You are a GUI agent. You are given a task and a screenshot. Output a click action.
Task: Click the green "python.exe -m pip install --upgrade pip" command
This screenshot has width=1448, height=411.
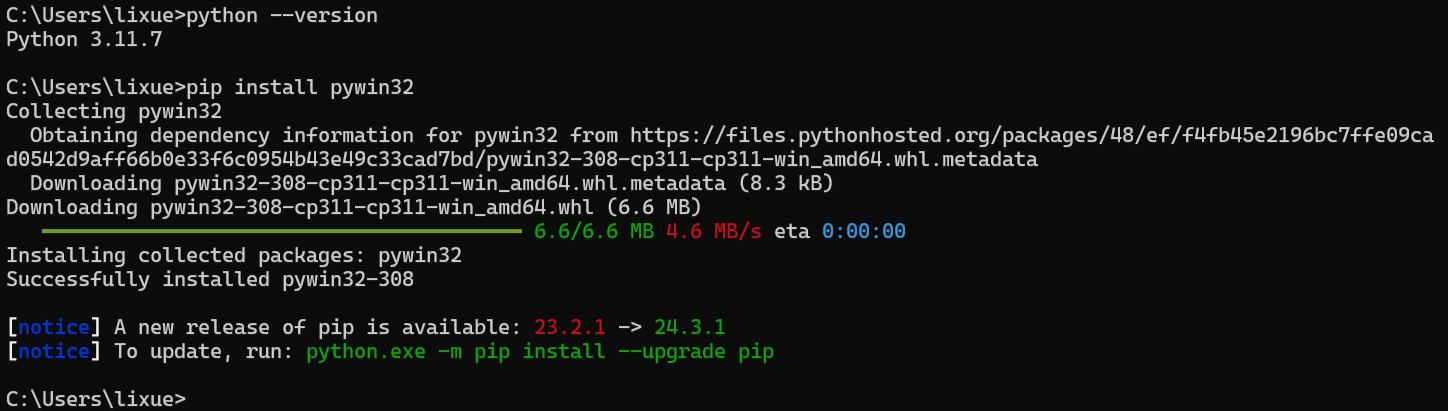click(x=540, y=352)
